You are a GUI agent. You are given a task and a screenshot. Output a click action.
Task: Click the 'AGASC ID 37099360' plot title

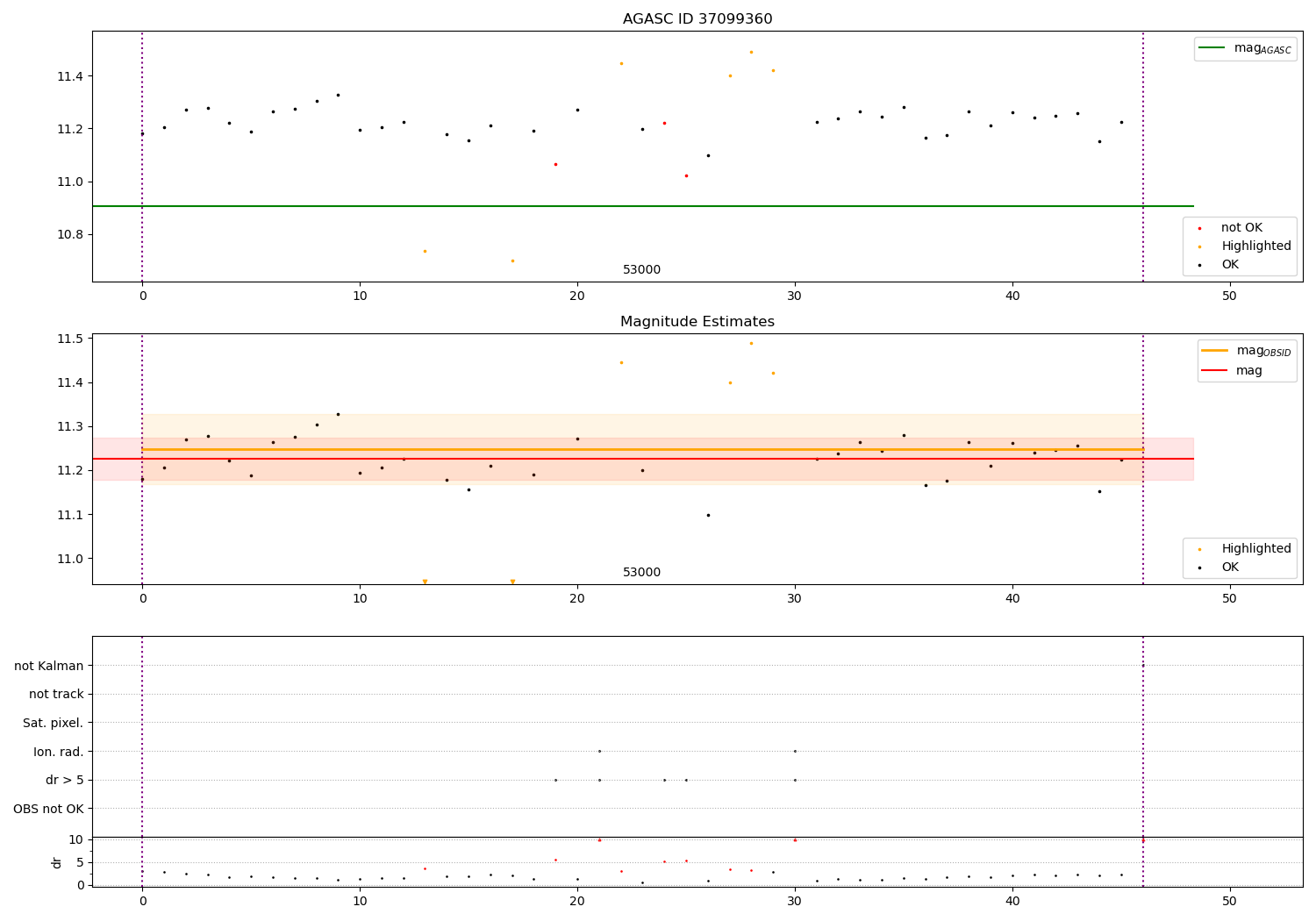pyautogui.click(x=697, y=19)
